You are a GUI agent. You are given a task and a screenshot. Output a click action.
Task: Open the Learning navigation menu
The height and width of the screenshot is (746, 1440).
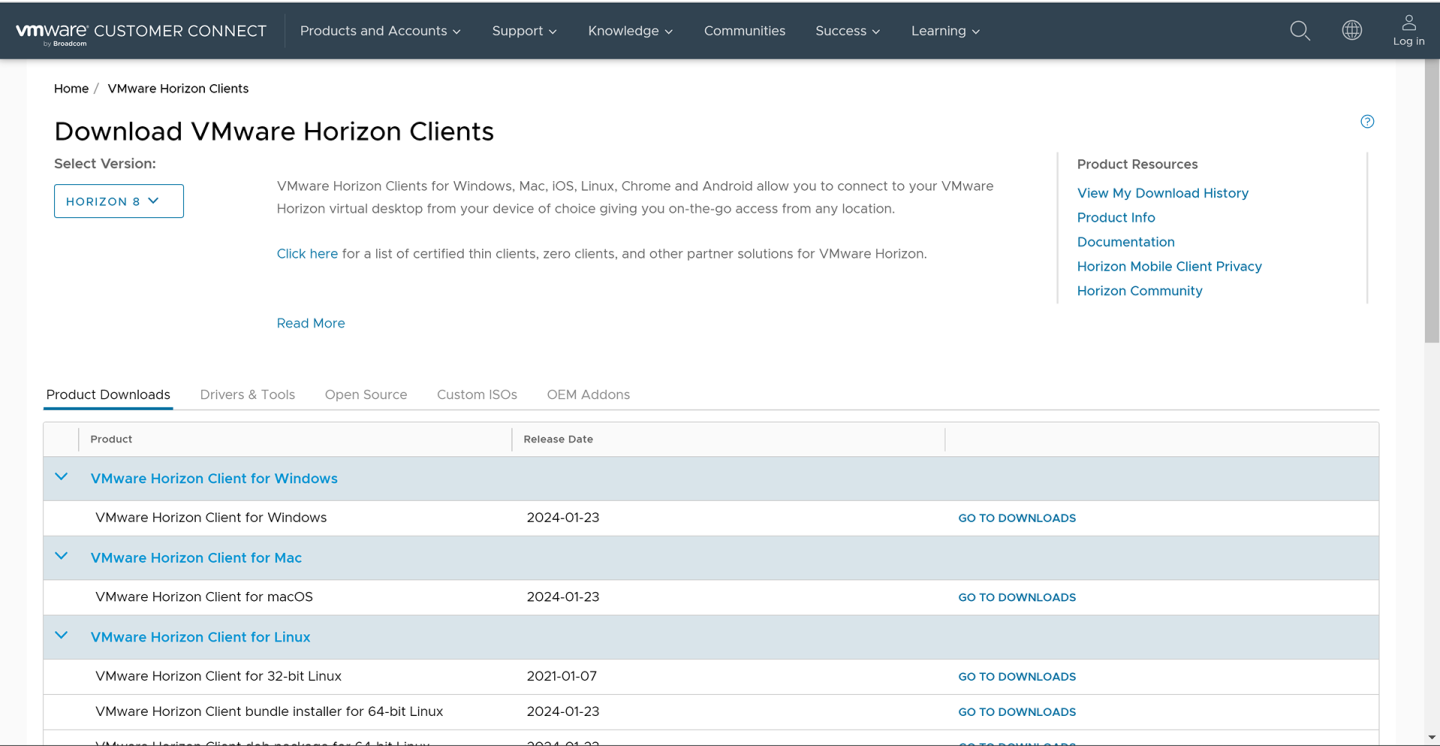coord(944,30)
